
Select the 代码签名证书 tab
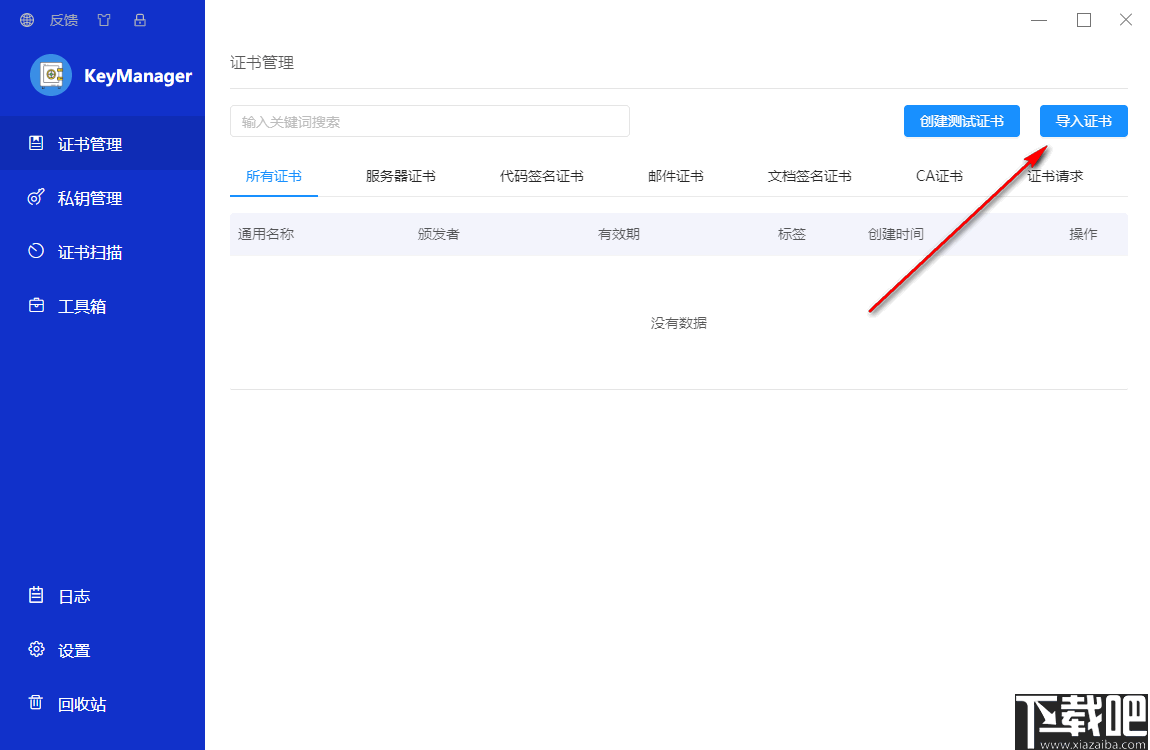pyautogui.click(x=540, y=175)
